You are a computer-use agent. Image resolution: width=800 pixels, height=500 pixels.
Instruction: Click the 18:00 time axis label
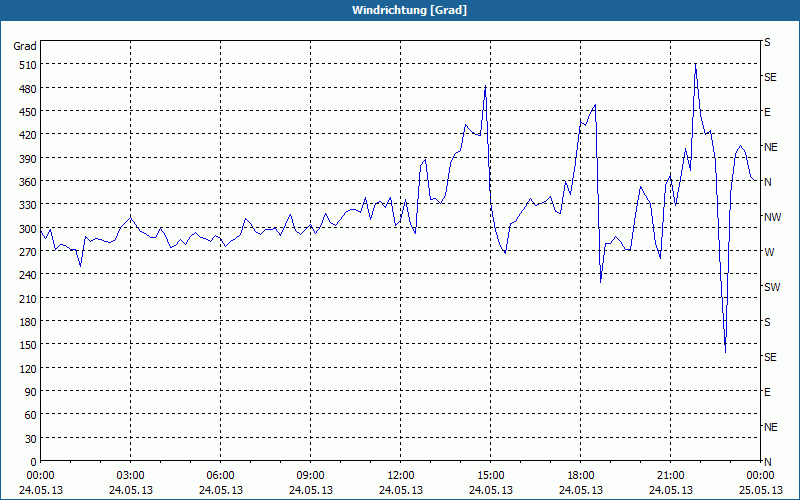(x=581, y=476)
